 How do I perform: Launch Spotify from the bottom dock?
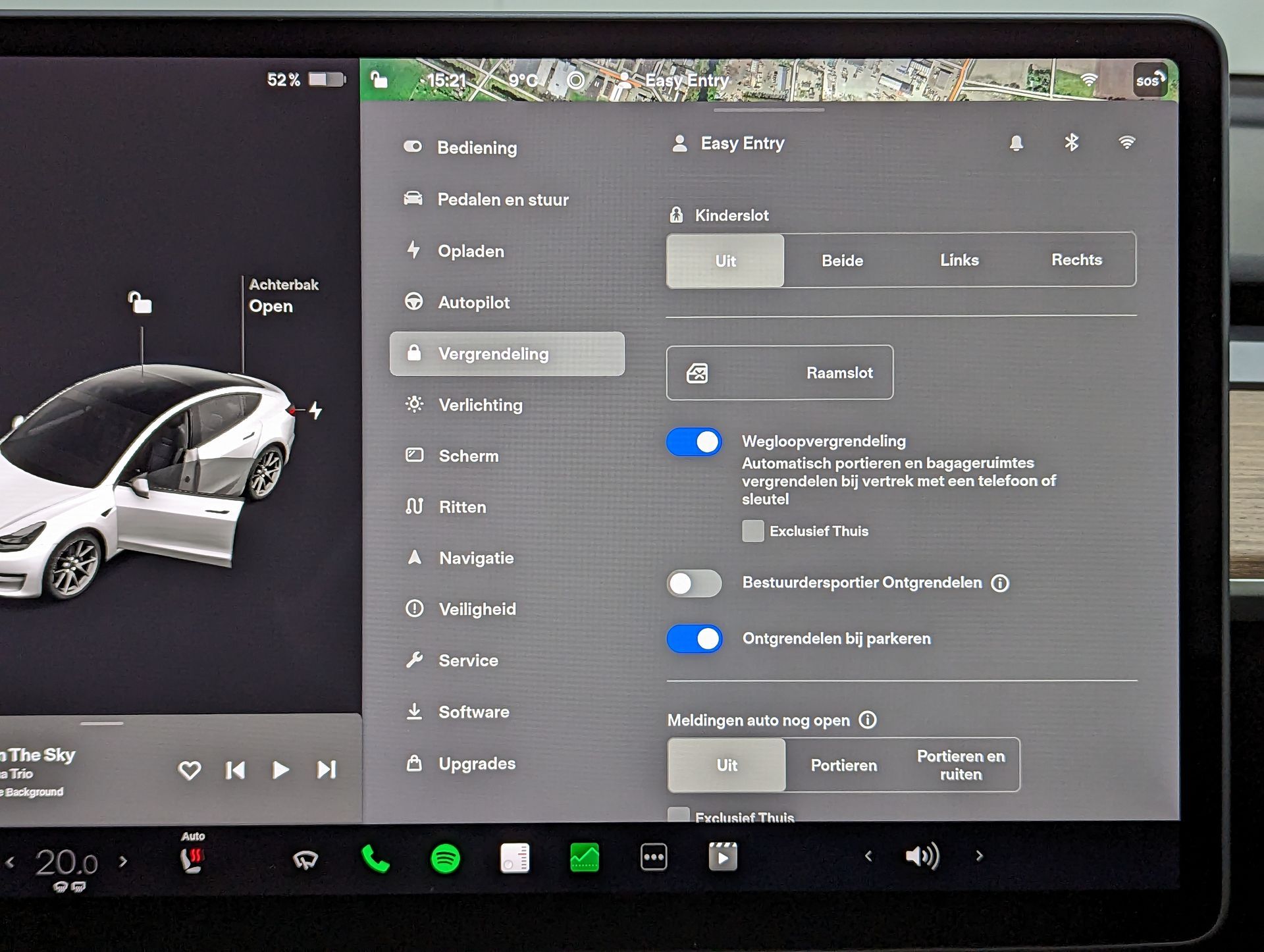coord(445,859)
